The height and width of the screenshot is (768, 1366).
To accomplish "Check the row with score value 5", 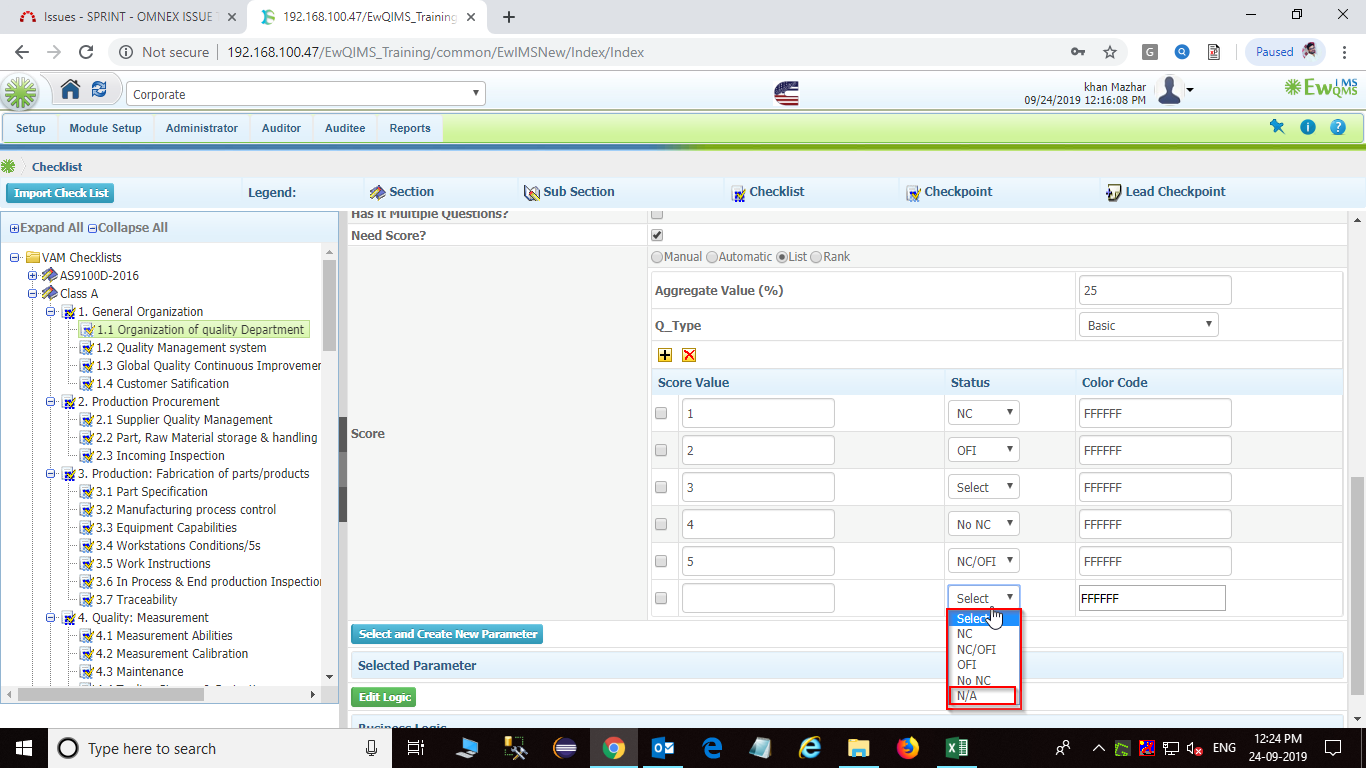I will [x=661, y=561].
